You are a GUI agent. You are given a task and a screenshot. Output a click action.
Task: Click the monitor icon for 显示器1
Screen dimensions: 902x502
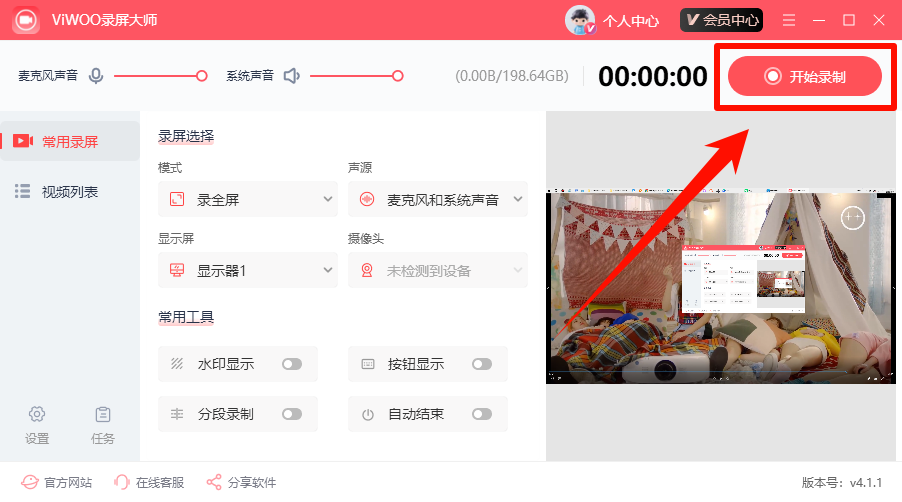coord(177,270)
